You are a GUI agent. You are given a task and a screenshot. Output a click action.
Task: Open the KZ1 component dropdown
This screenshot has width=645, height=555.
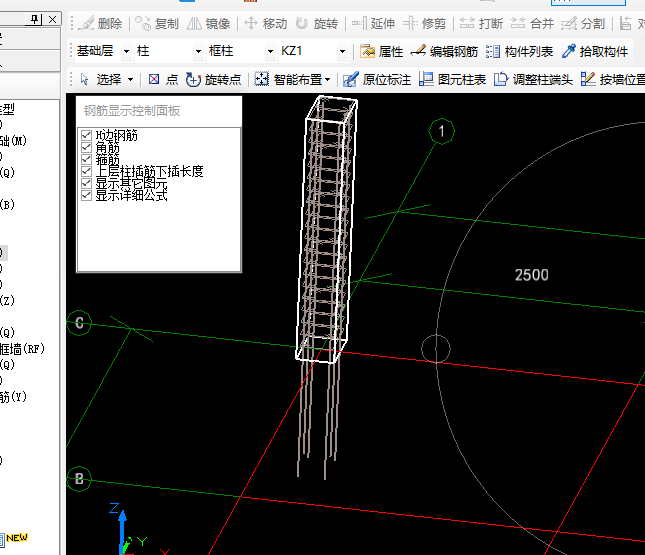[342, 51]
